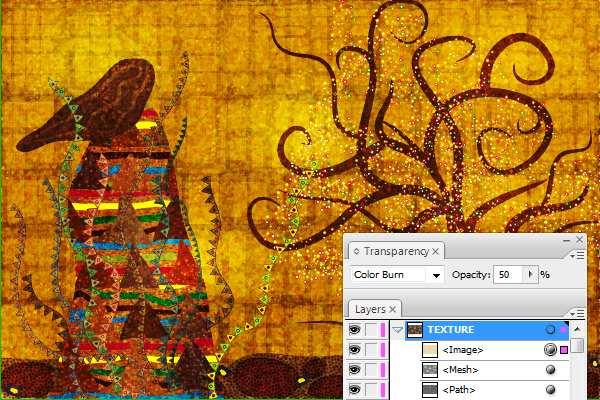Click the <Mesh> target circle

pyautogui.click(x=550, y=369)
